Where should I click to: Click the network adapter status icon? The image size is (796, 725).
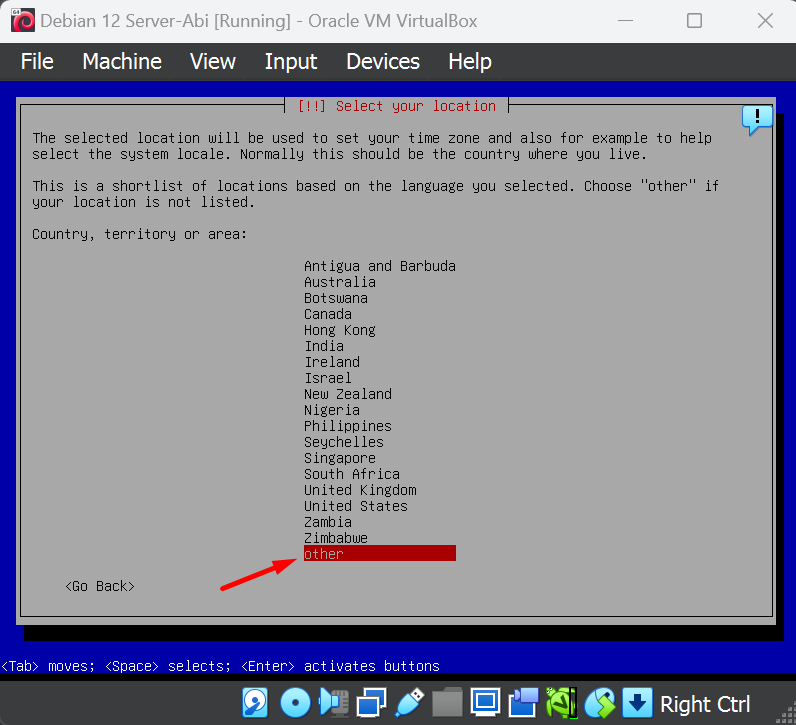pyautogui.click(x=372, y=704)
